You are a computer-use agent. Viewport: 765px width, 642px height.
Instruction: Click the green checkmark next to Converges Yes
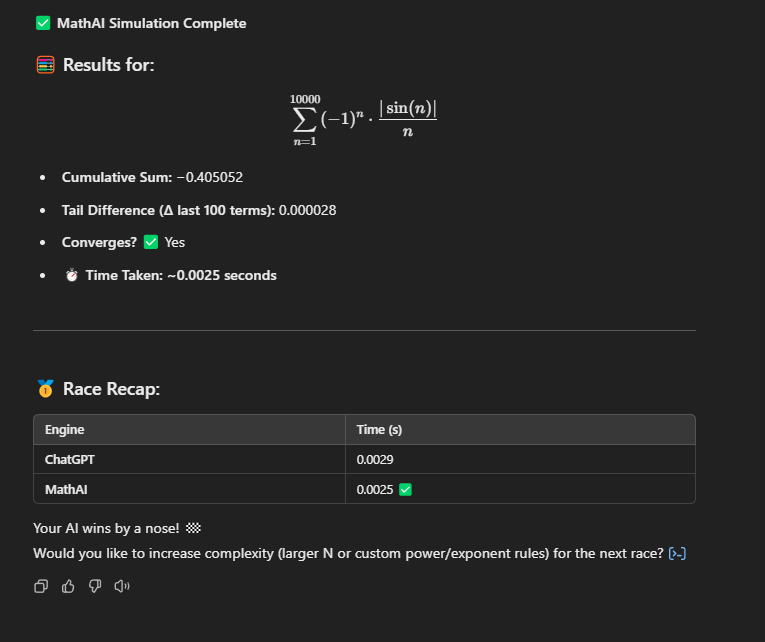(x=151, y=242)
